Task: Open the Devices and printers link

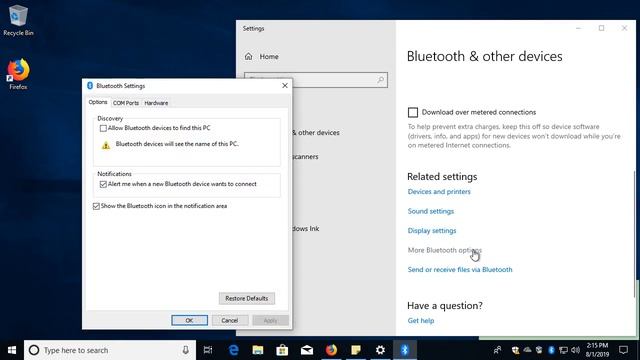Action: point(439,191)
